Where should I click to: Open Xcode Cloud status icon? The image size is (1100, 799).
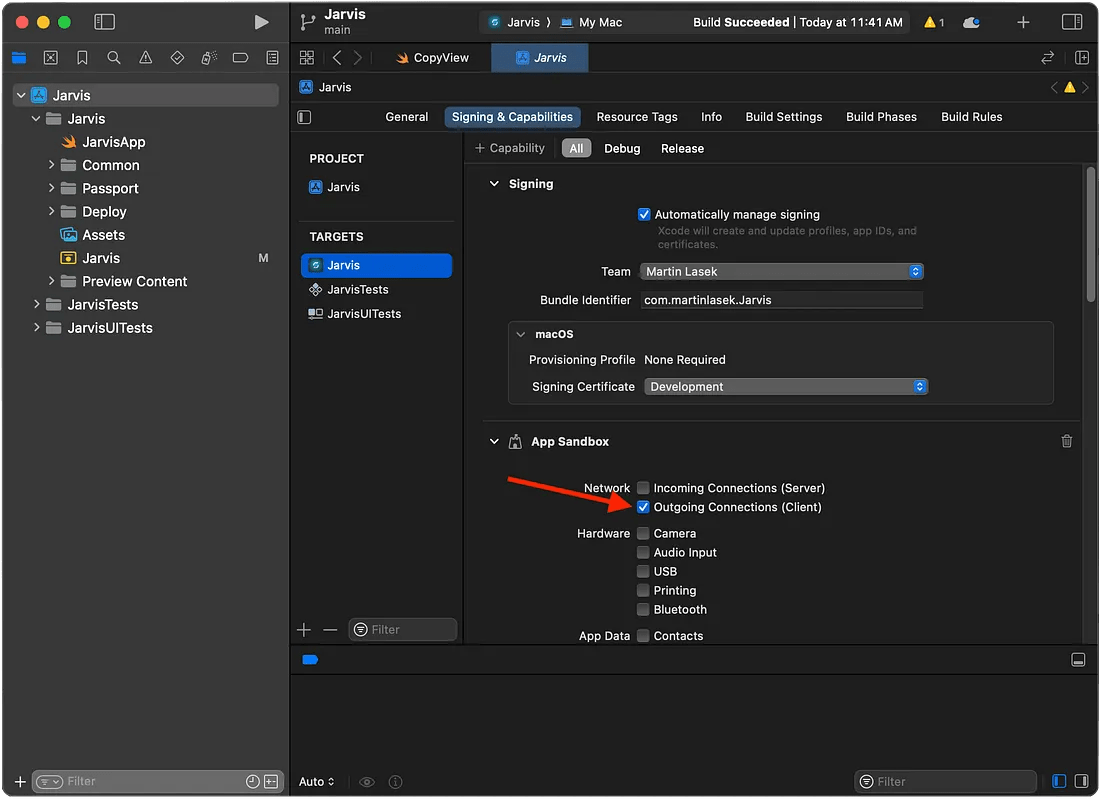[972, 22]
